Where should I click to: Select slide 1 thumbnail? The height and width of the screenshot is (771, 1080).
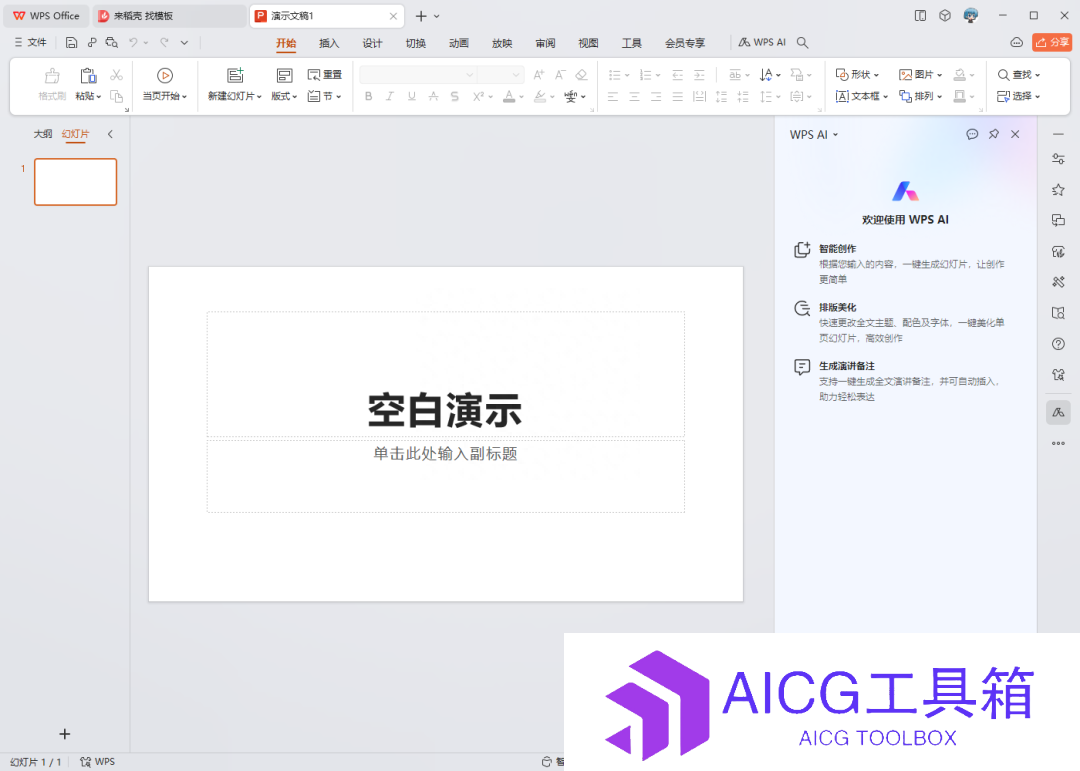pos(76,182)
